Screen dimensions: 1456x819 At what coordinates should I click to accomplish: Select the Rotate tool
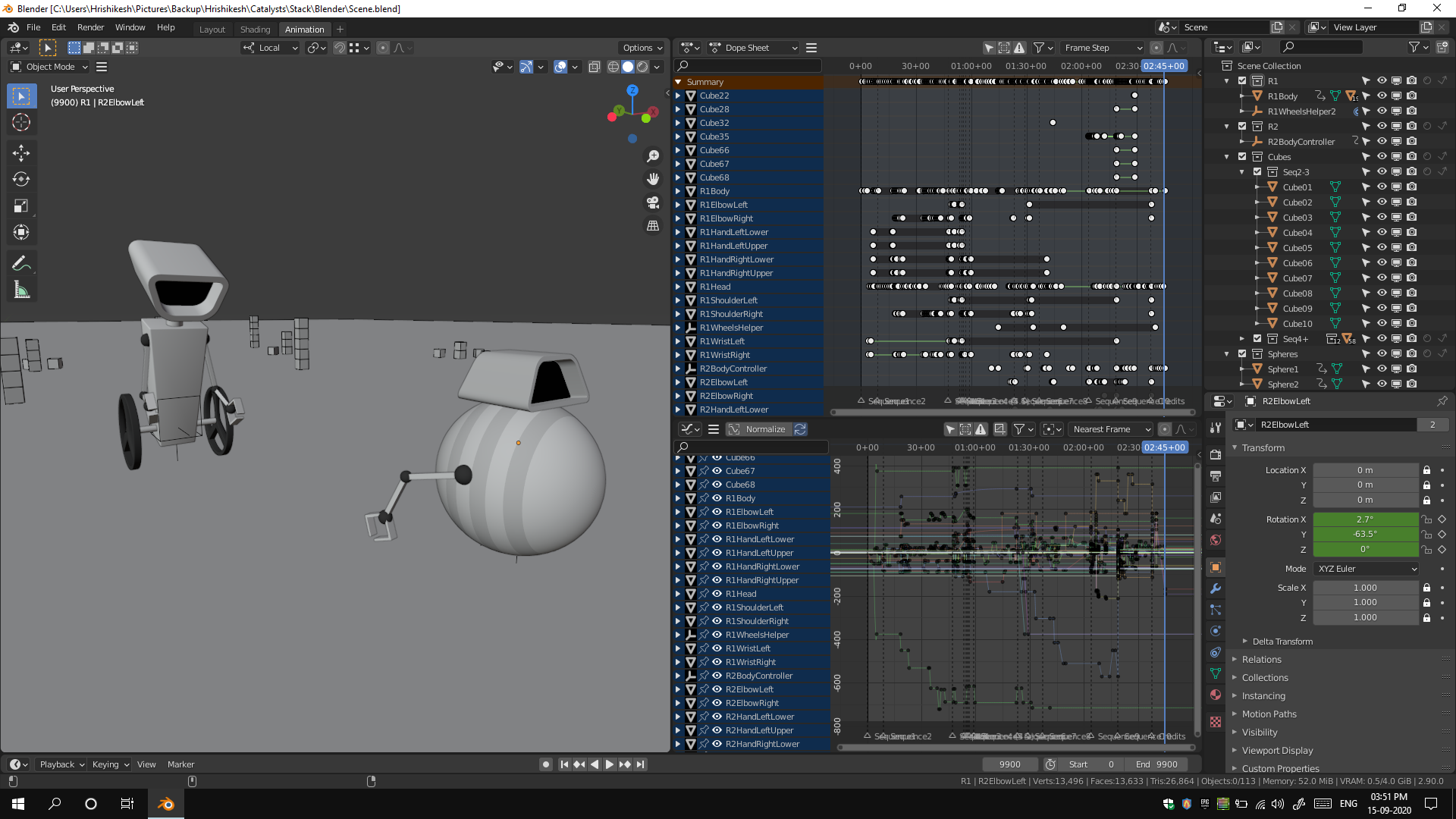pos(21,179)
